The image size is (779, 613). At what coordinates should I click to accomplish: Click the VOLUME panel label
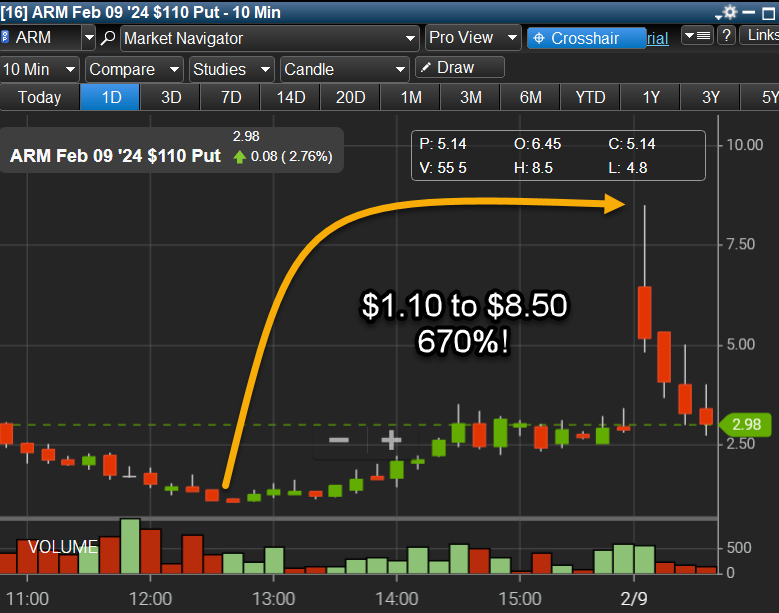pos(63,547)
